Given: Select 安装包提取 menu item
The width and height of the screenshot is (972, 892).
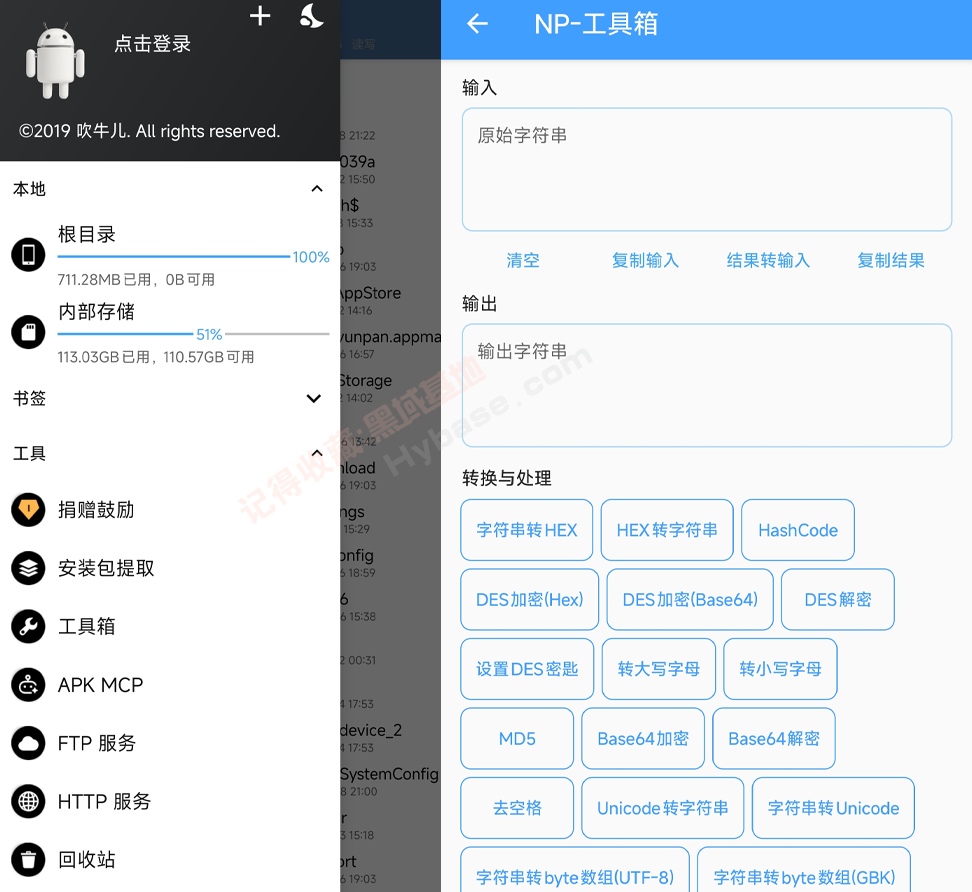Looking at the screenshot, I should [170, 568].
